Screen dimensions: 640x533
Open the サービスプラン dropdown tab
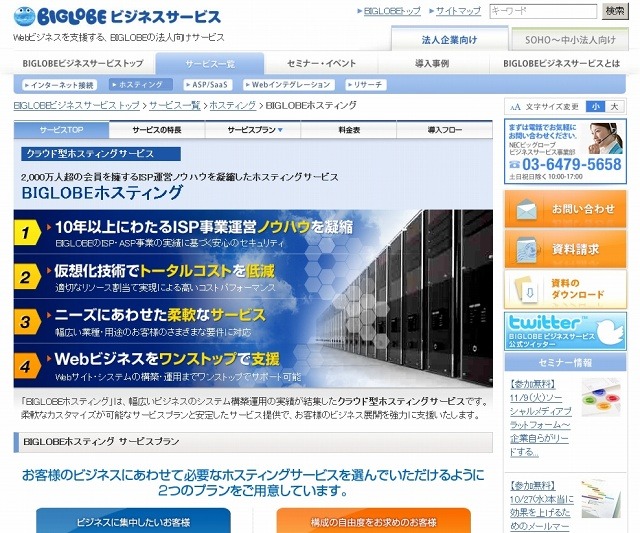253,130
